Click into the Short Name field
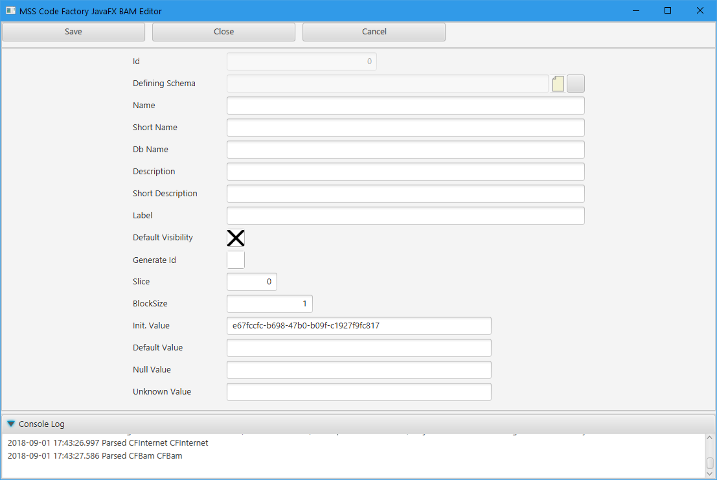 (x=405, y=128)
